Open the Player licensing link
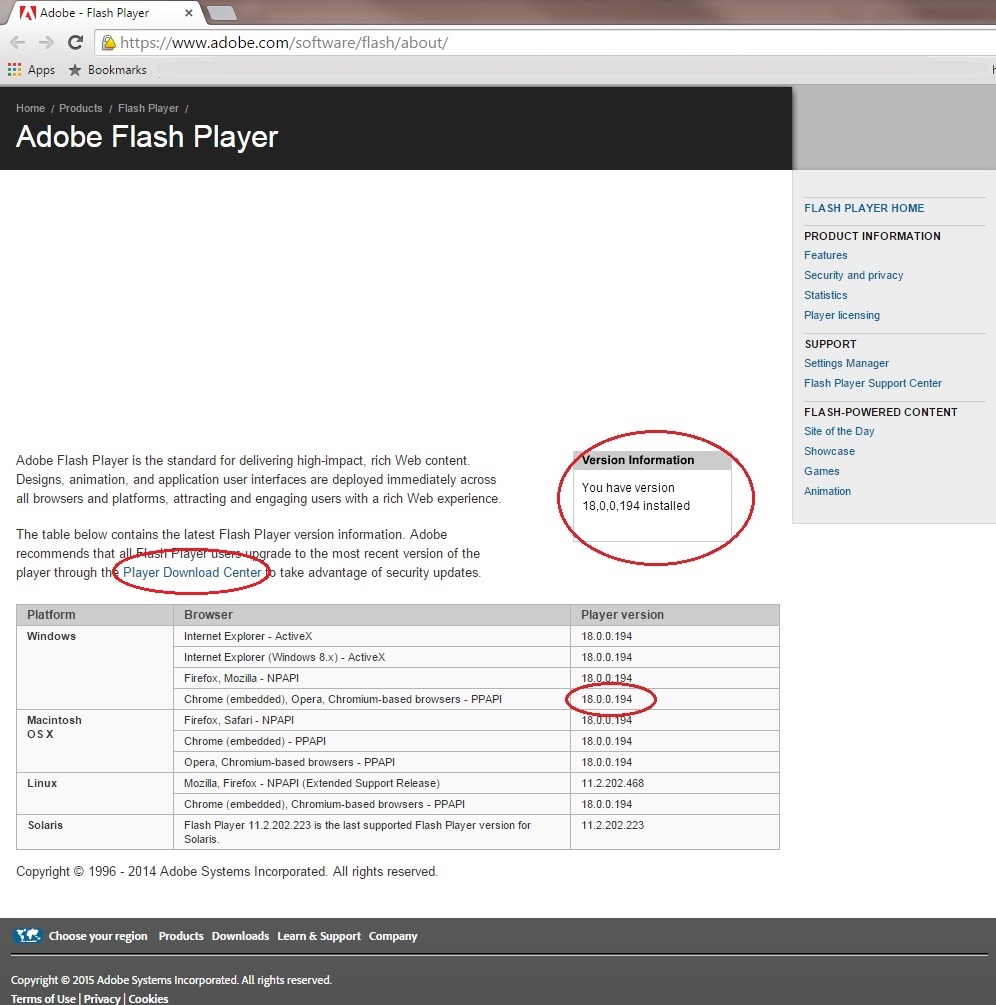Image resolution: width=996 pixels, height=1005 pixels. point(842,315)
